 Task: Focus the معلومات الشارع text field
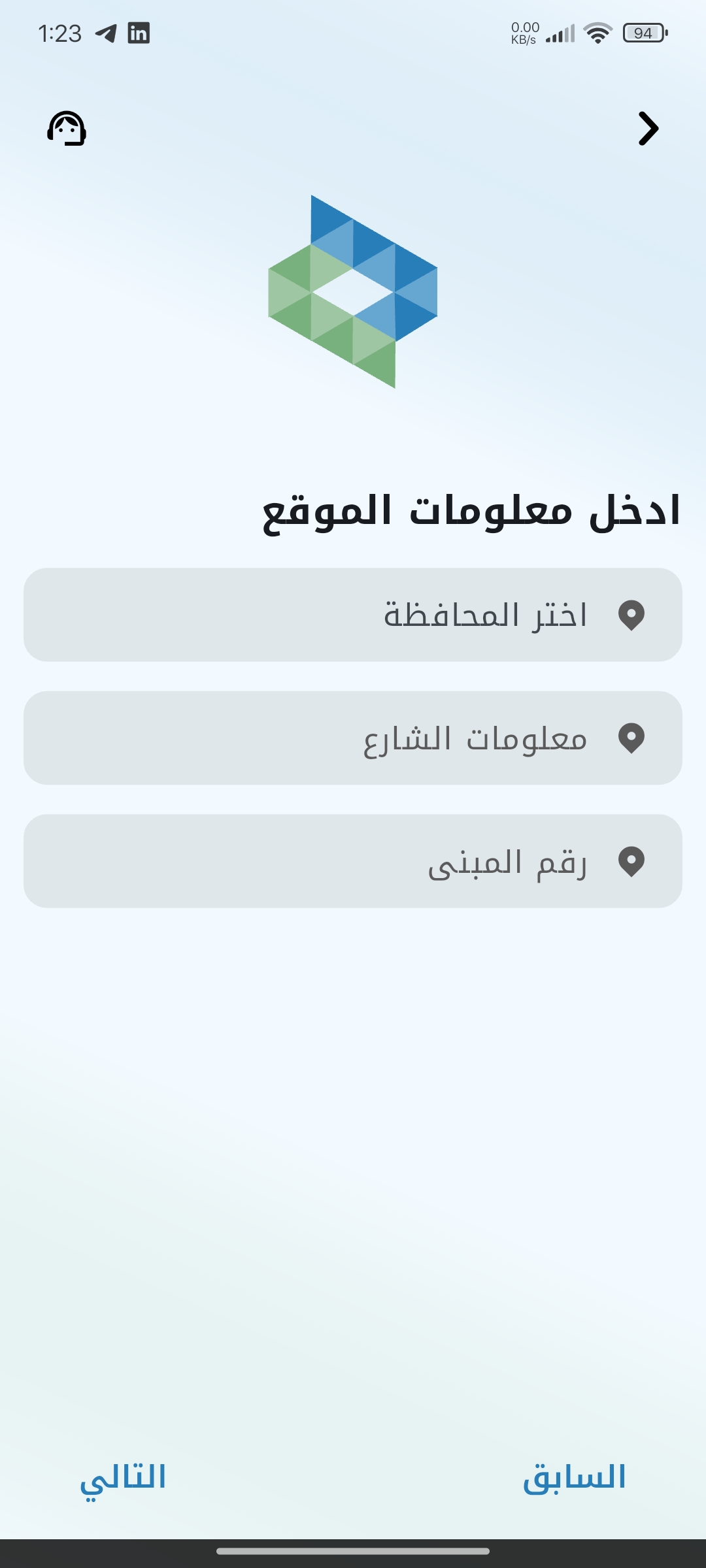point(353,738)
